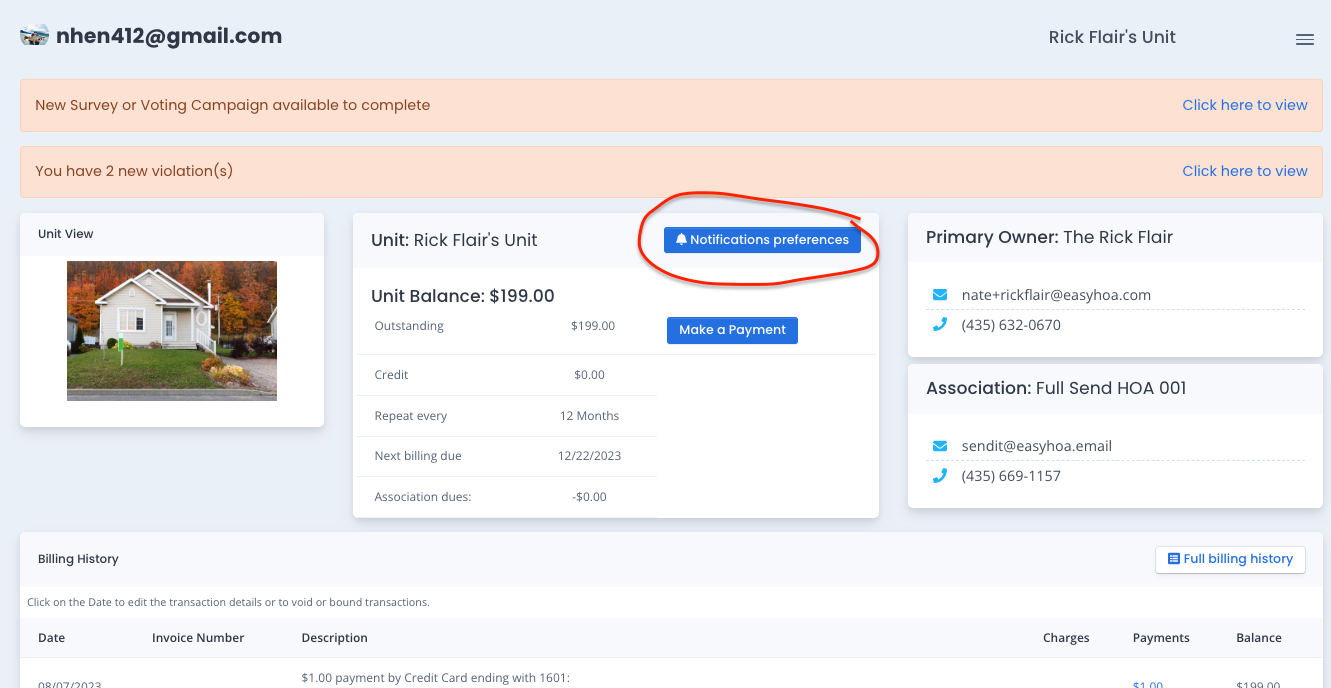Click the New Survey or Voting Campaign message
Screen dimensions: 1331x688
(233, 105)
